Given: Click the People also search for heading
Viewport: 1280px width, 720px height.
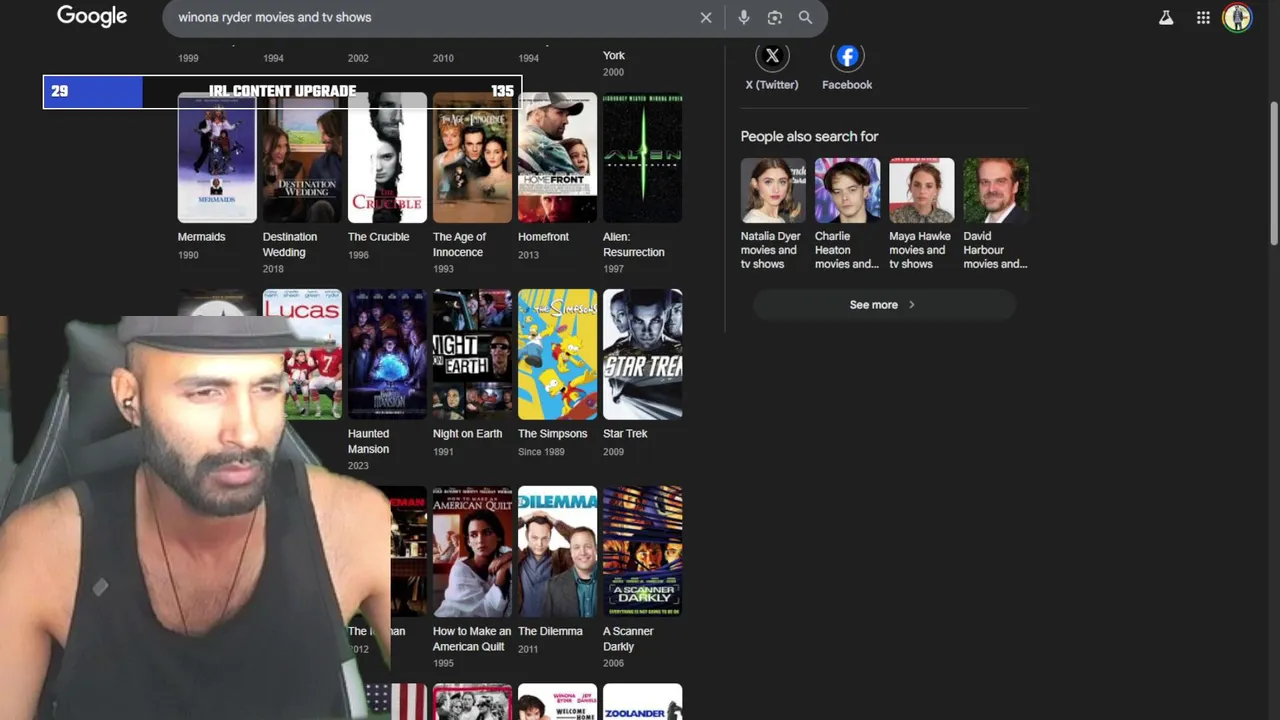Looking at the screenshot, I should 809,136.
